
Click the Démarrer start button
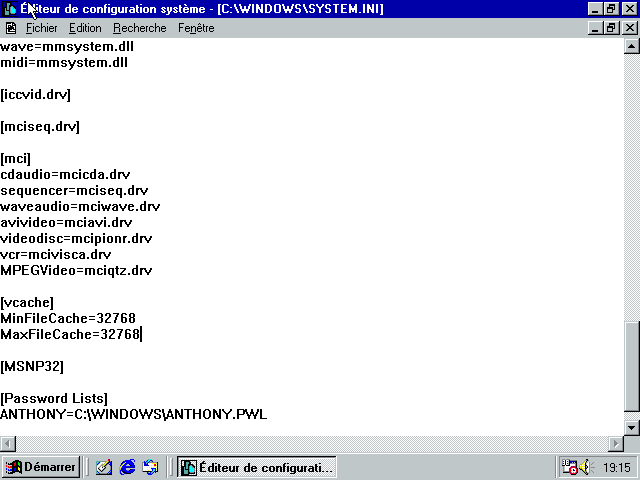(41, 467)
